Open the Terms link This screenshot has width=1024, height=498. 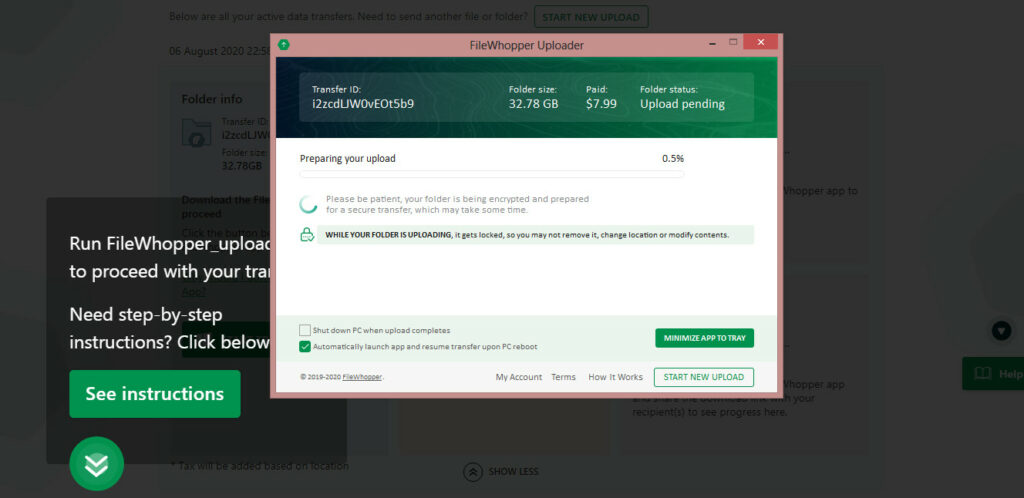(563, 377)
